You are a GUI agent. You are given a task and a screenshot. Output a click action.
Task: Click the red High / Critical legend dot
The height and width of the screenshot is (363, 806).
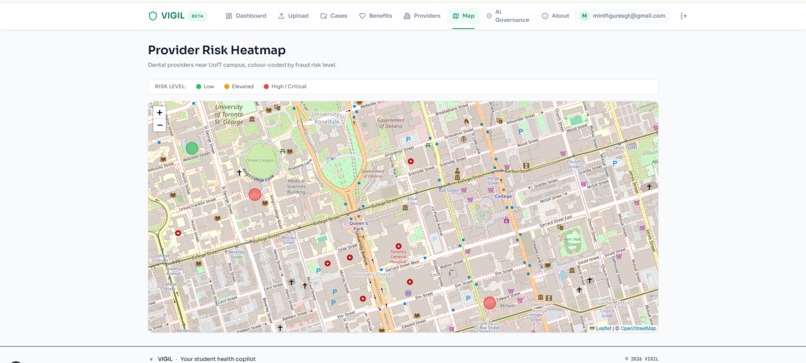coord(266,86)
